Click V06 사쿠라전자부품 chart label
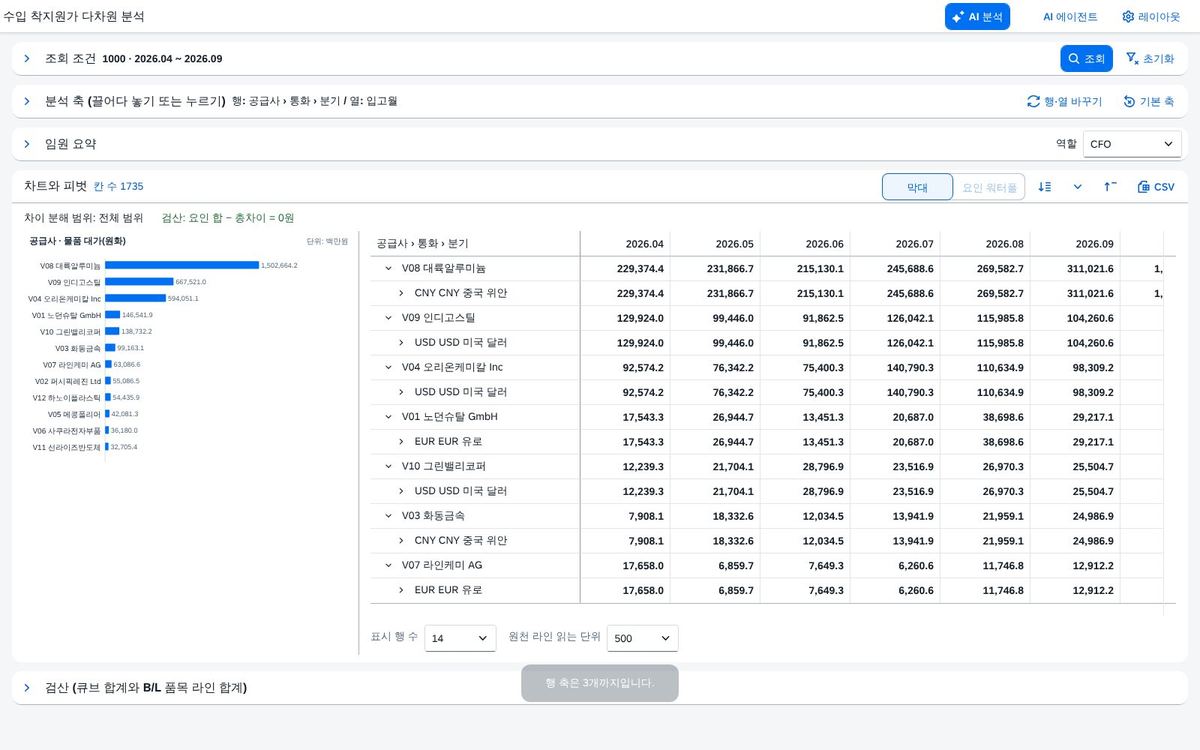Viewport: 1200px width, 750px height. click(x=67, y=430)
